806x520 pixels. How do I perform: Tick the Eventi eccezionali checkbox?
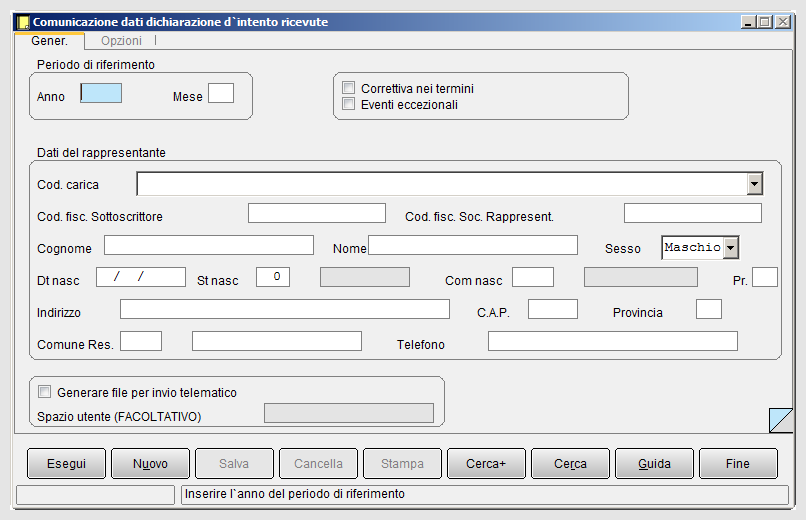[x=349, y=104]
